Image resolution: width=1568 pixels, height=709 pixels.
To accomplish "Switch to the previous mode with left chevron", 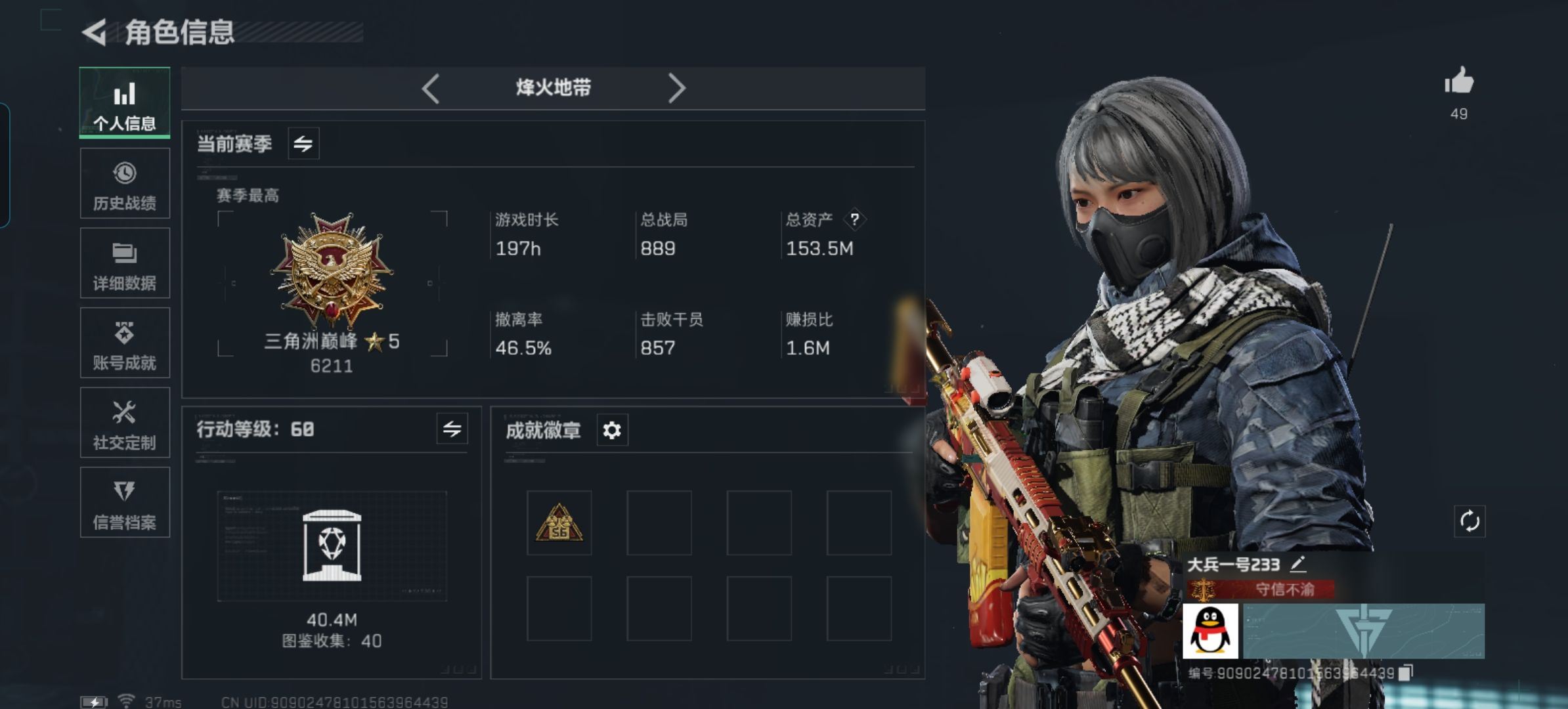I will pos(431,88).
